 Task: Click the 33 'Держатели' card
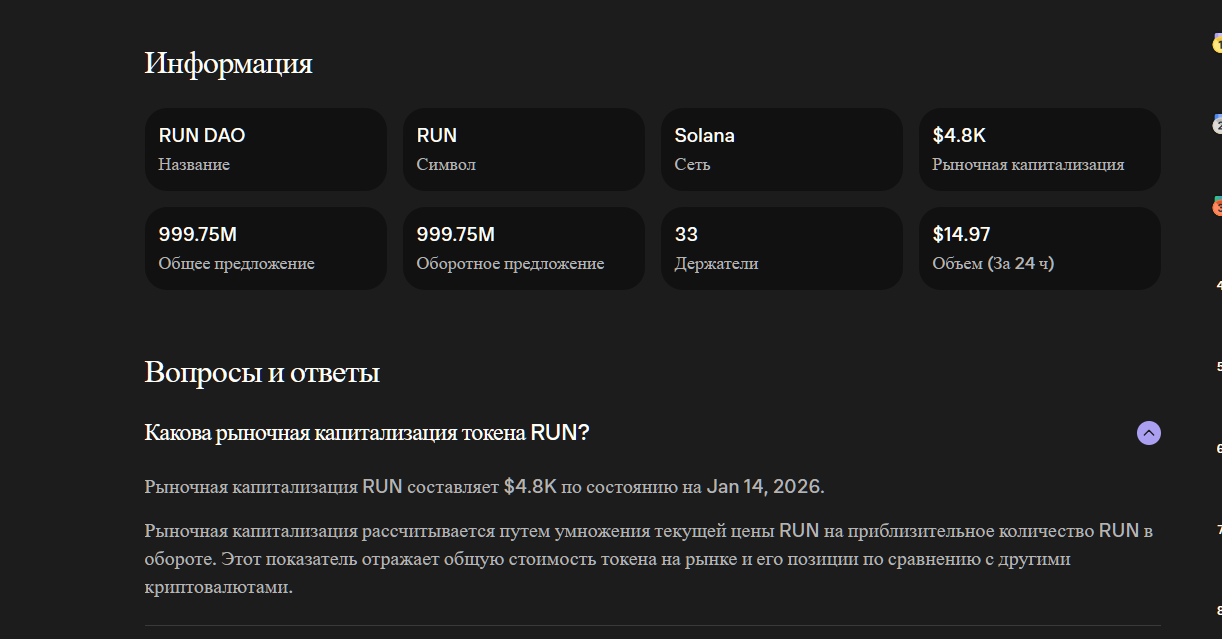point(781,248)
